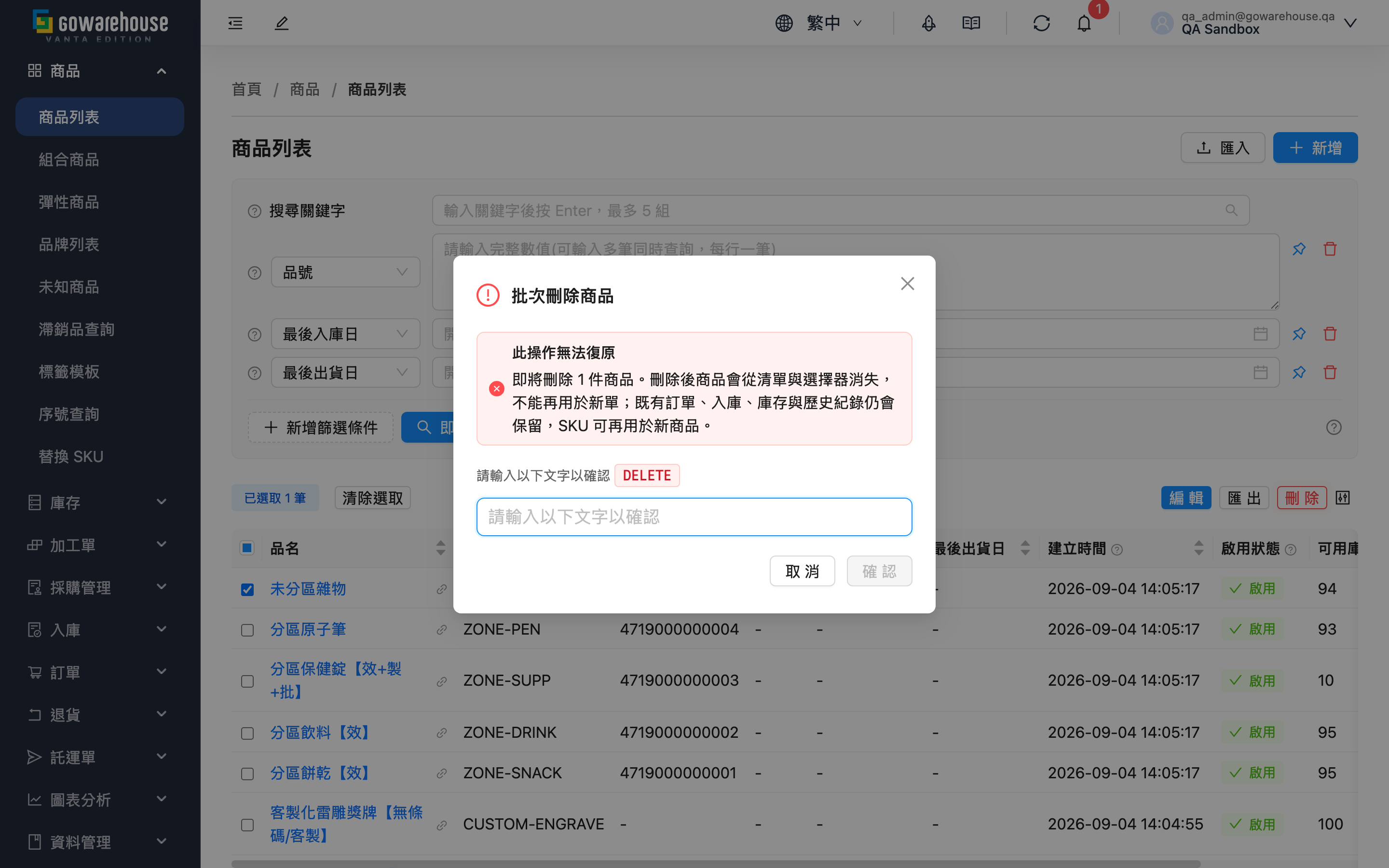Screen dimensions: 1389x868
Task: Open the QA Sandbox account menu
Action: click(x=1253, y=23)
